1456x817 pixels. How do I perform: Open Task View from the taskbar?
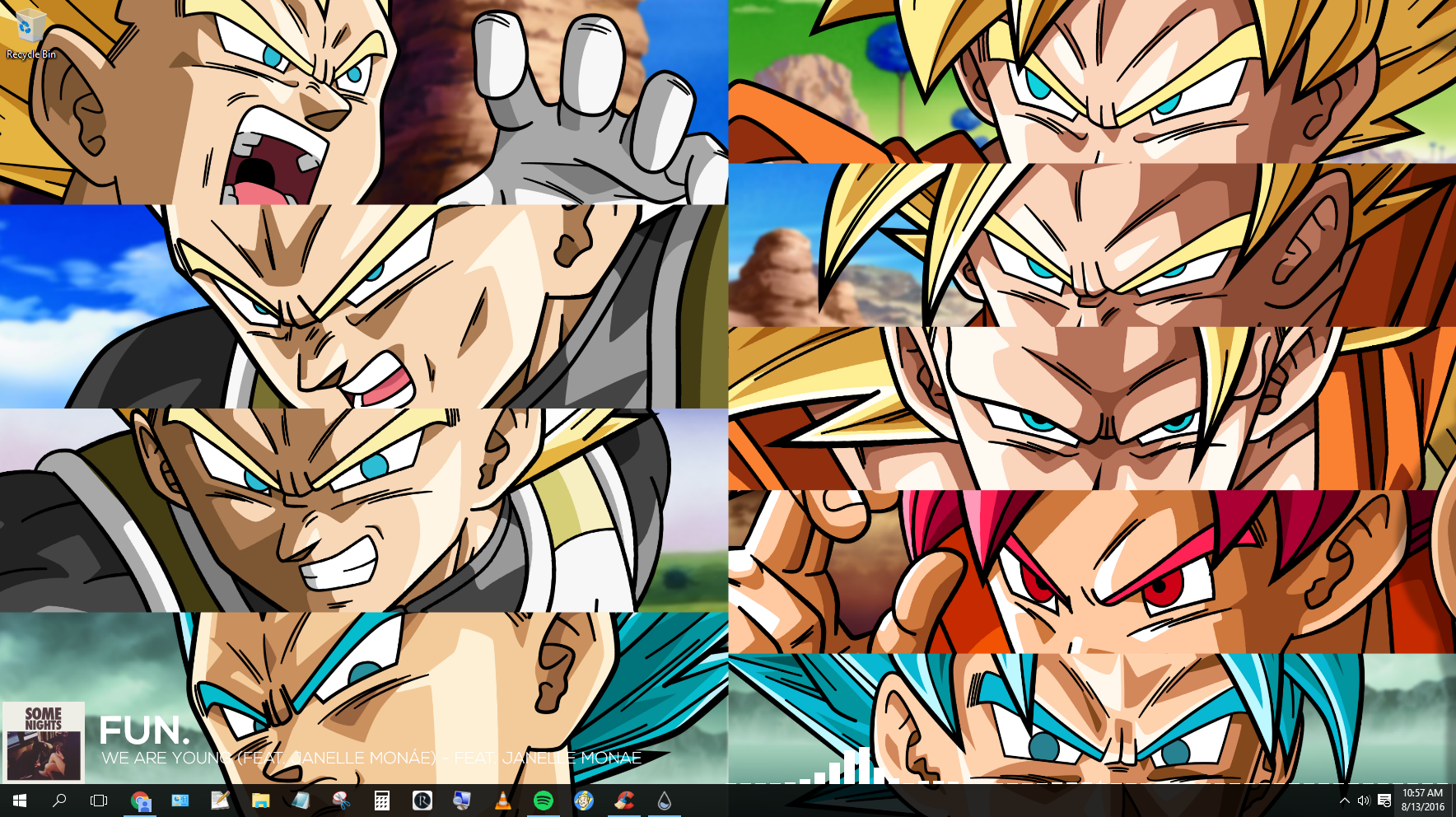click(99, 801)
